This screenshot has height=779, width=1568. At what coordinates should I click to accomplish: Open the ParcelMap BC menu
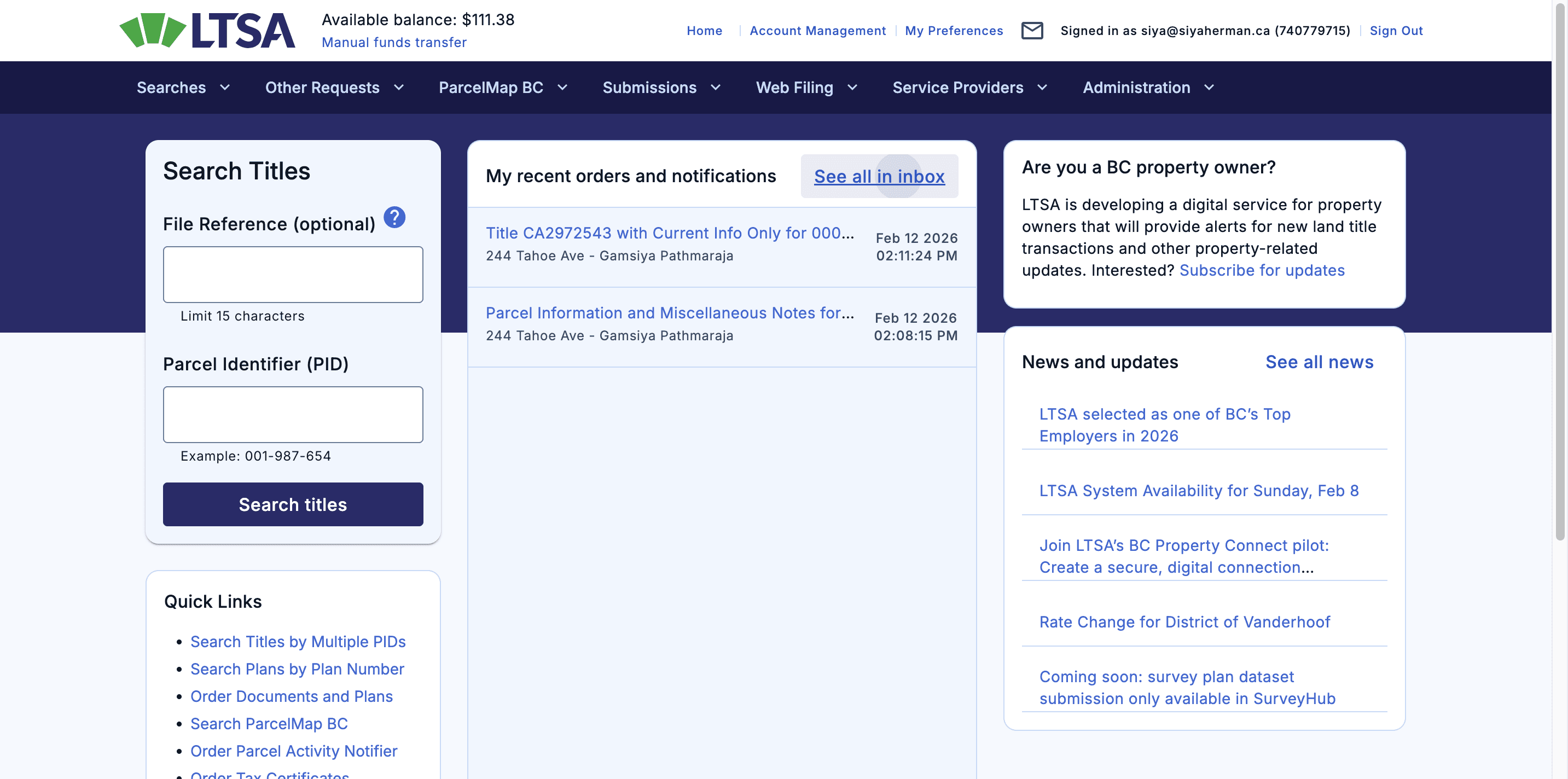[x=491, y=88]
